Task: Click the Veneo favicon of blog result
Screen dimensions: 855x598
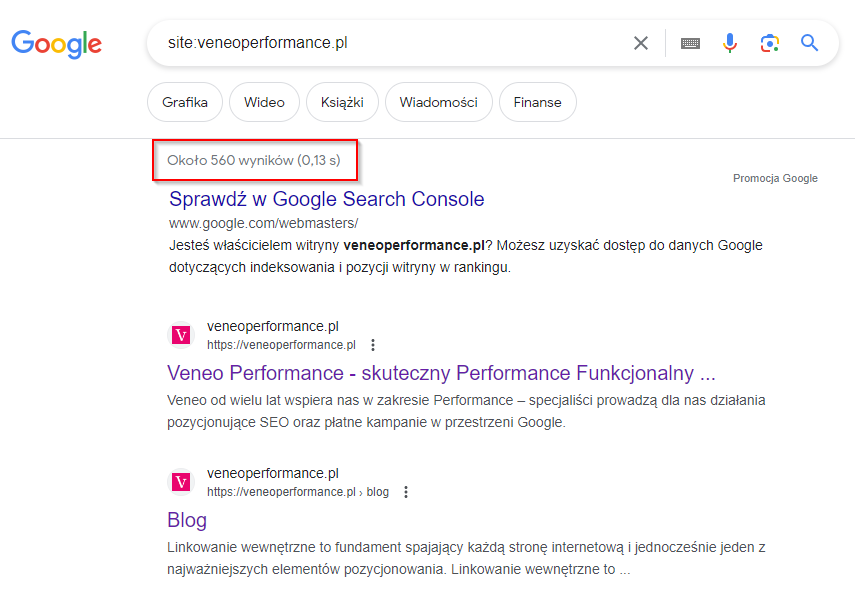Action: (x=181, y=482)
